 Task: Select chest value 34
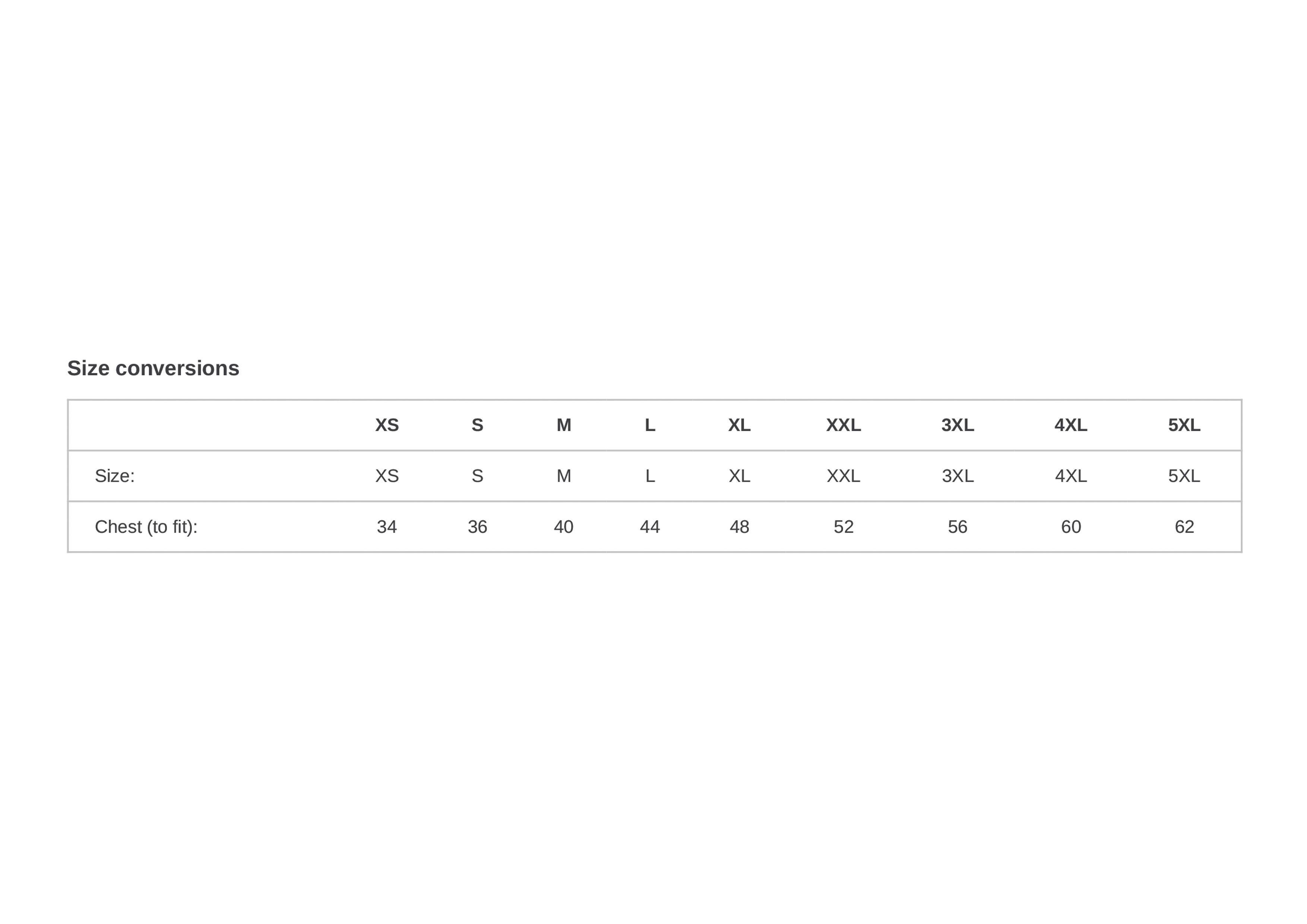click(386, 526)
